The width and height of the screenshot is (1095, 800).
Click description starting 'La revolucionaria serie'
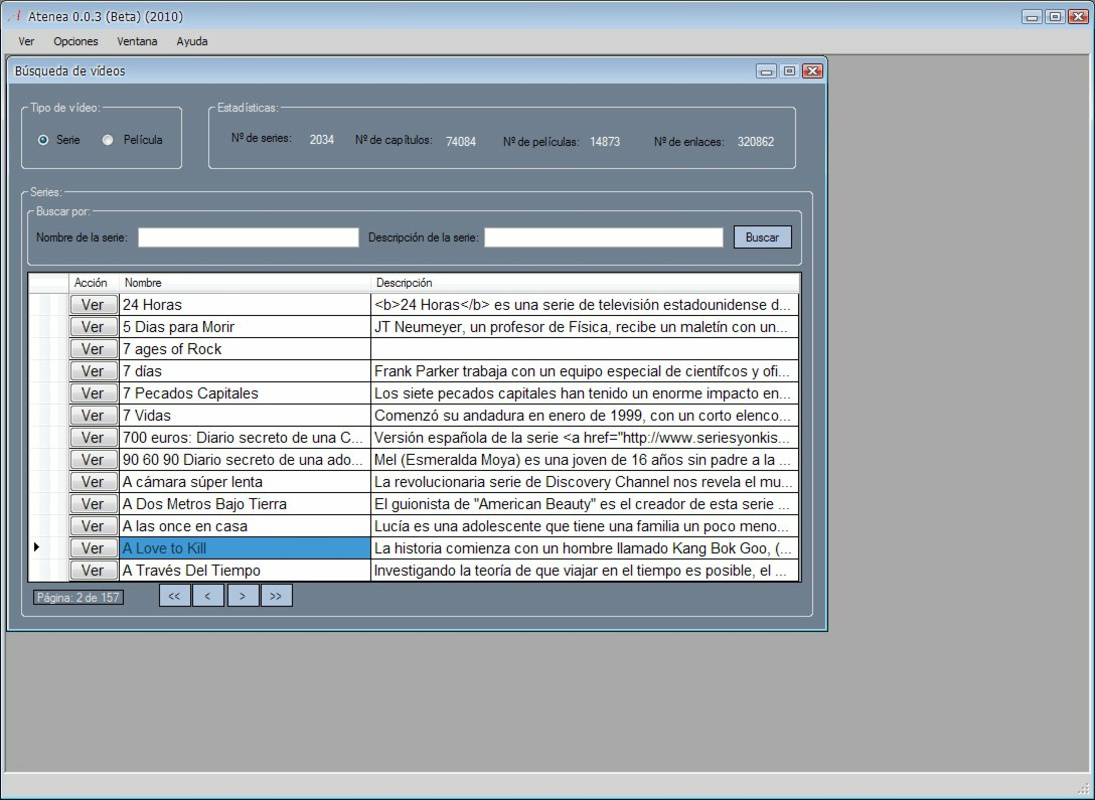coord(585,482)
